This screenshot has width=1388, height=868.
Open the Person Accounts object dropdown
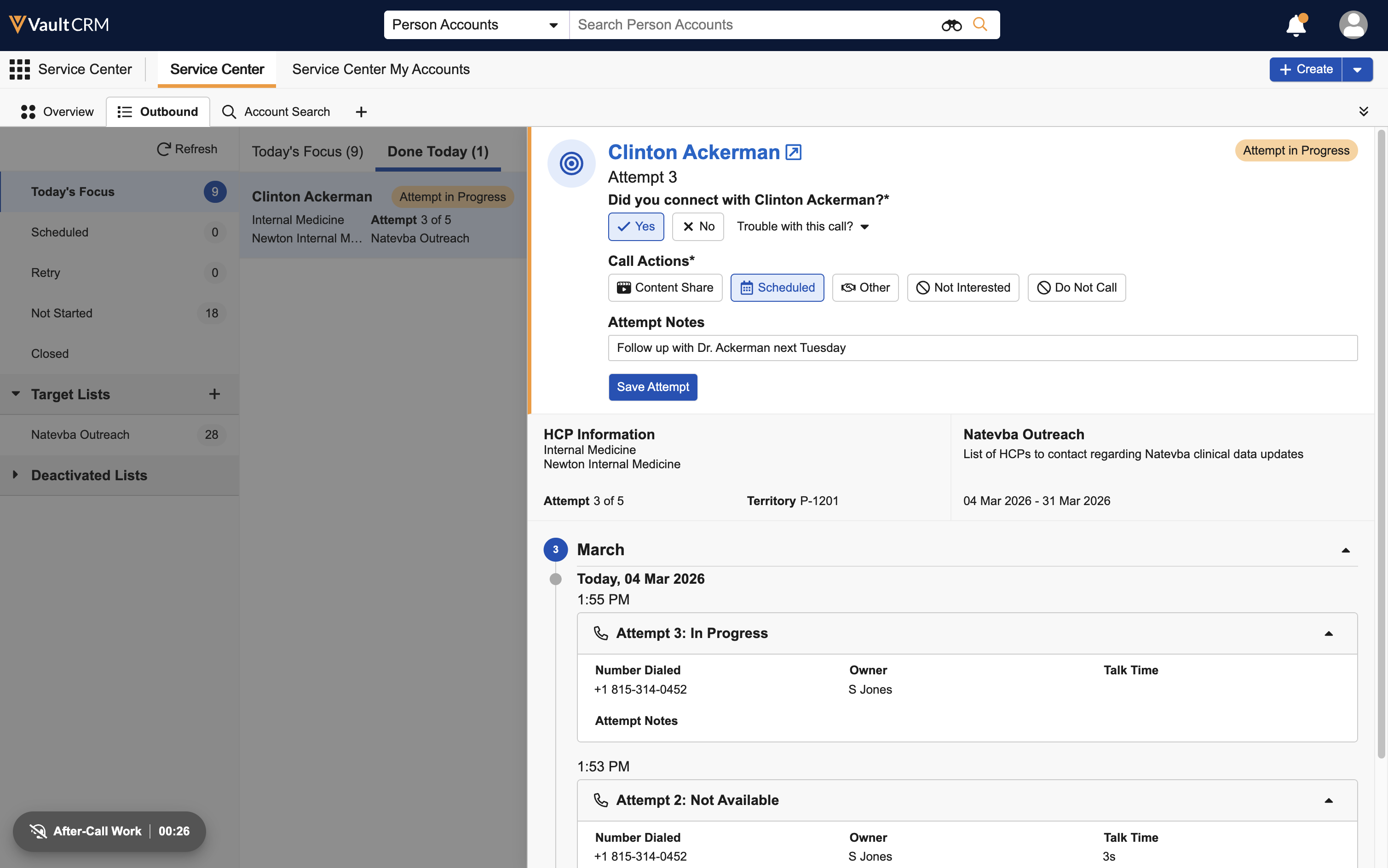pyautogui.click(x=475, y=25)
